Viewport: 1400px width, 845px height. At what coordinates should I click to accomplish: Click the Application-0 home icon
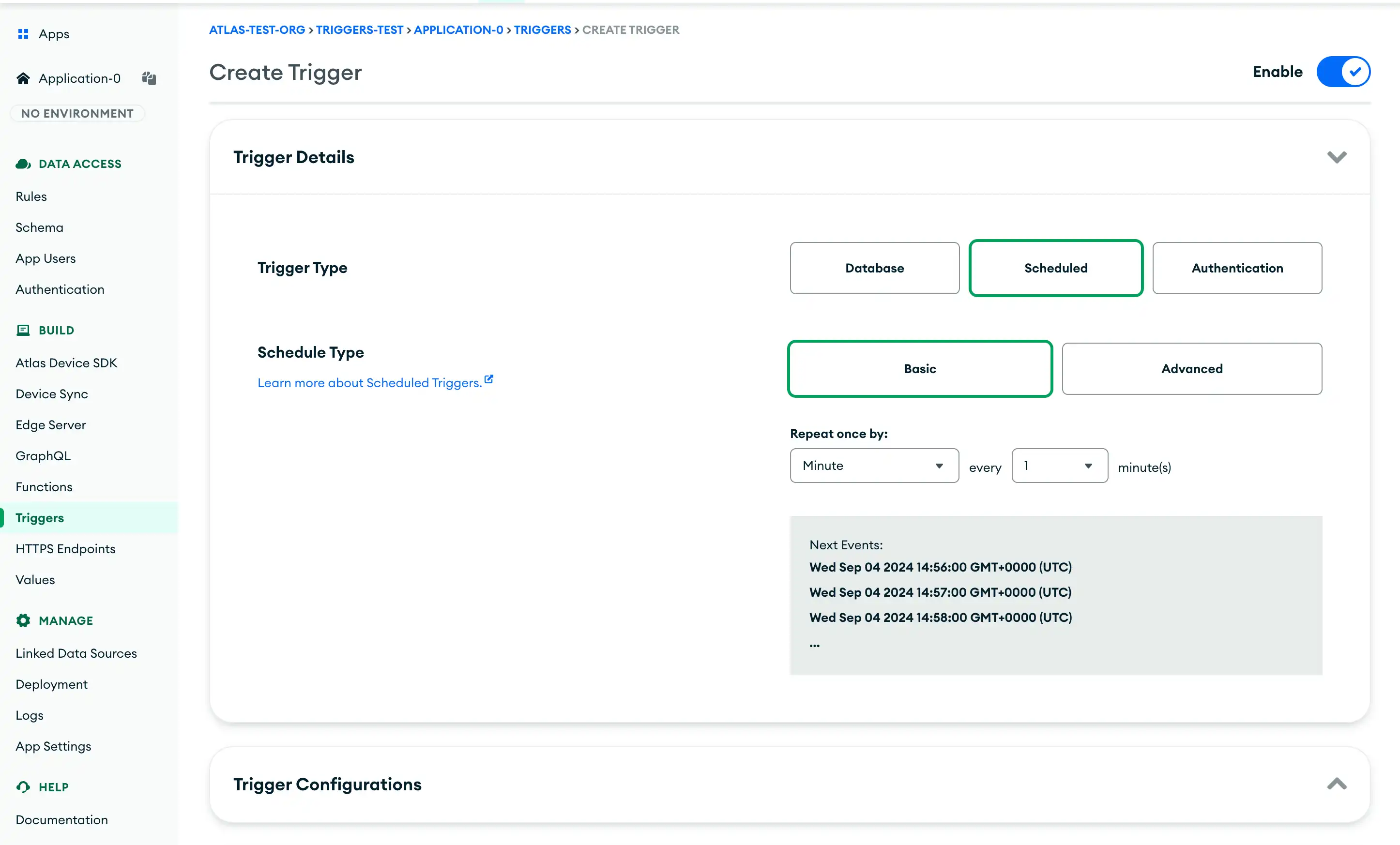coord(23,78)
